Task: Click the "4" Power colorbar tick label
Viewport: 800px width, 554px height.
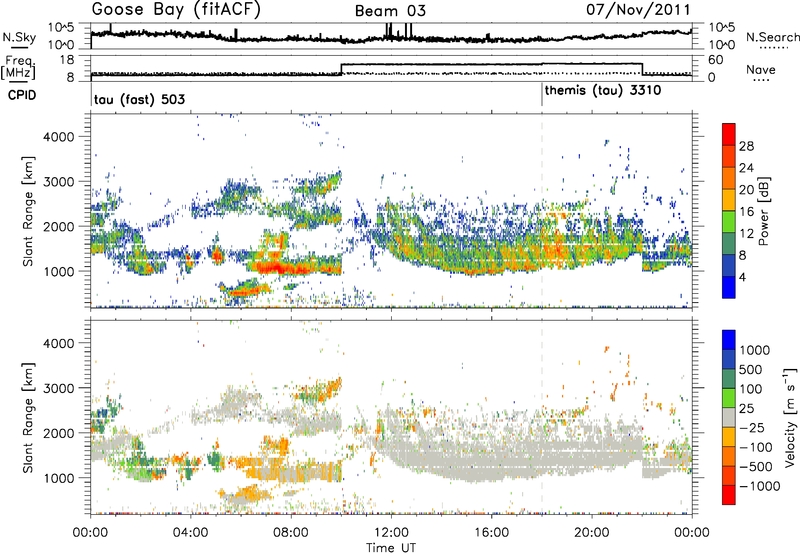Action: [742, 277]
